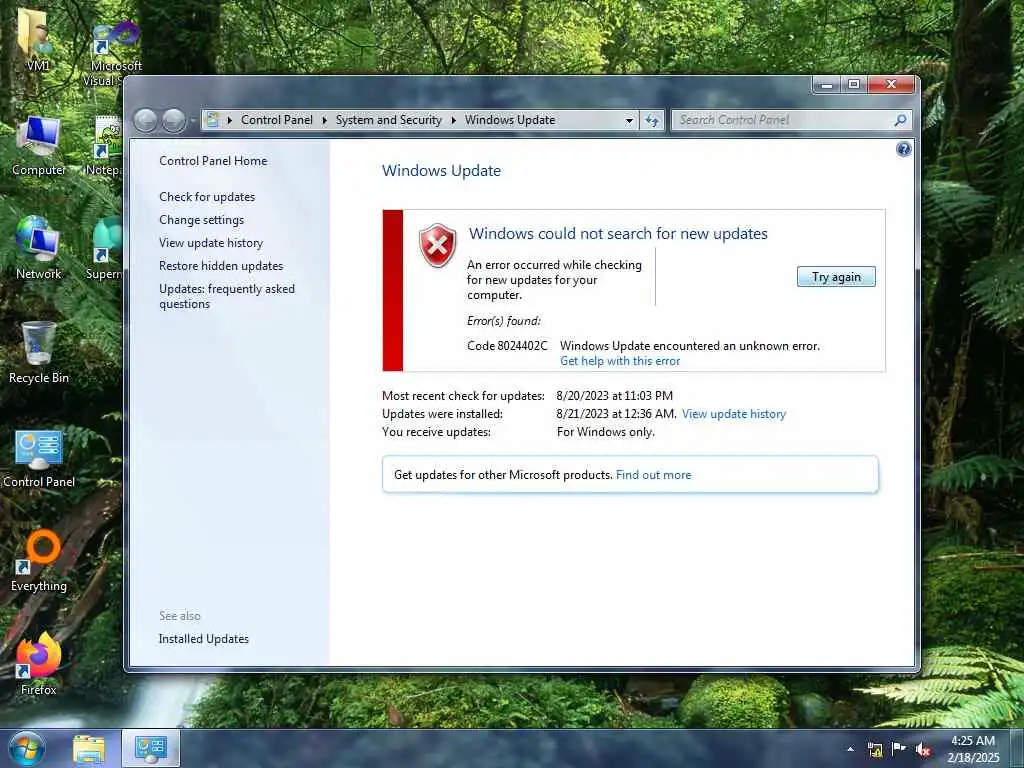
Task: Click the Control Panel icon in address bar
Action: point(212,120)
